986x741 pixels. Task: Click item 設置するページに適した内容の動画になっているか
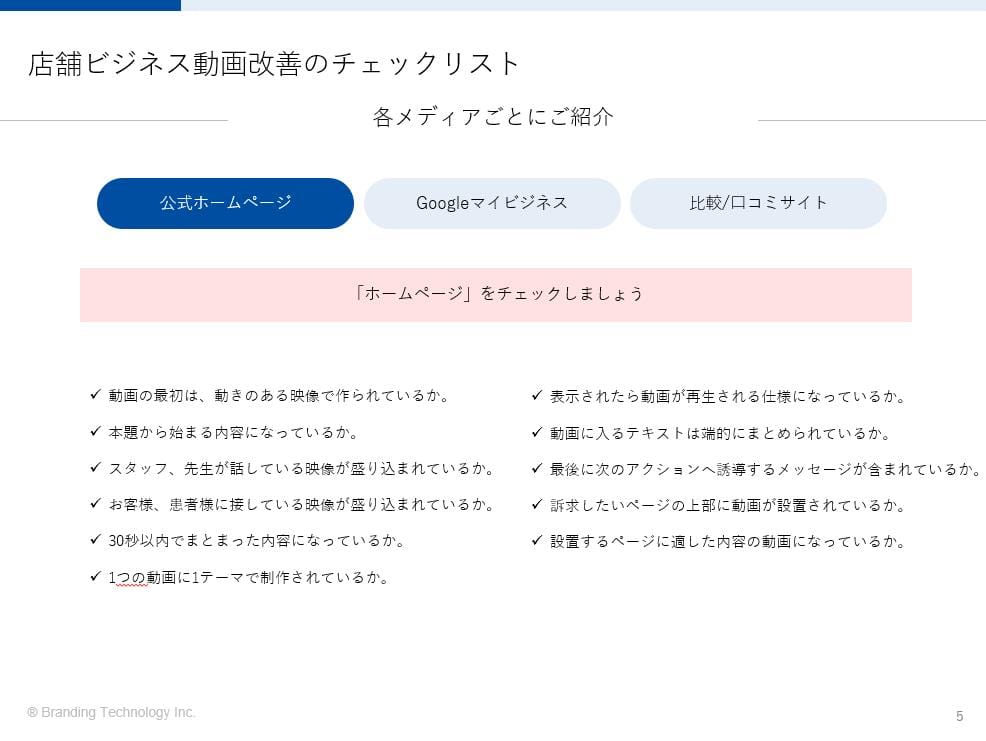[728, 542]
